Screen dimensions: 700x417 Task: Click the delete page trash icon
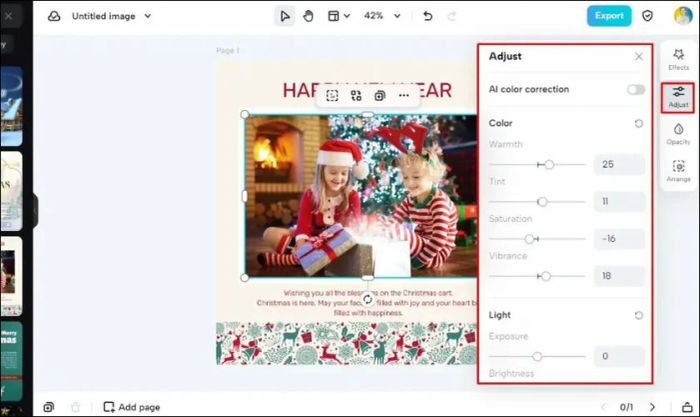point(75,407)
